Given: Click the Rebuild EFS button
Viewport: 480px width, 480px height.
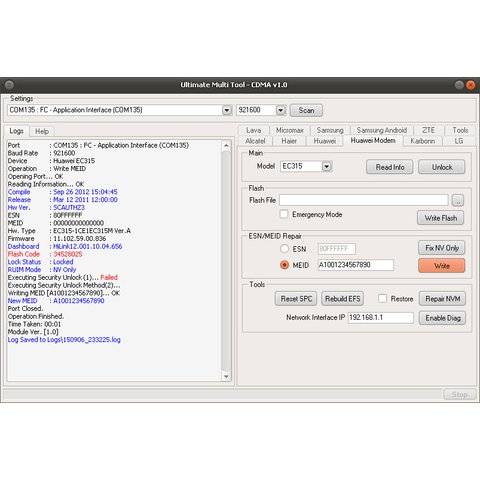Looking at the screenshot, I should (x=342, y=299).
